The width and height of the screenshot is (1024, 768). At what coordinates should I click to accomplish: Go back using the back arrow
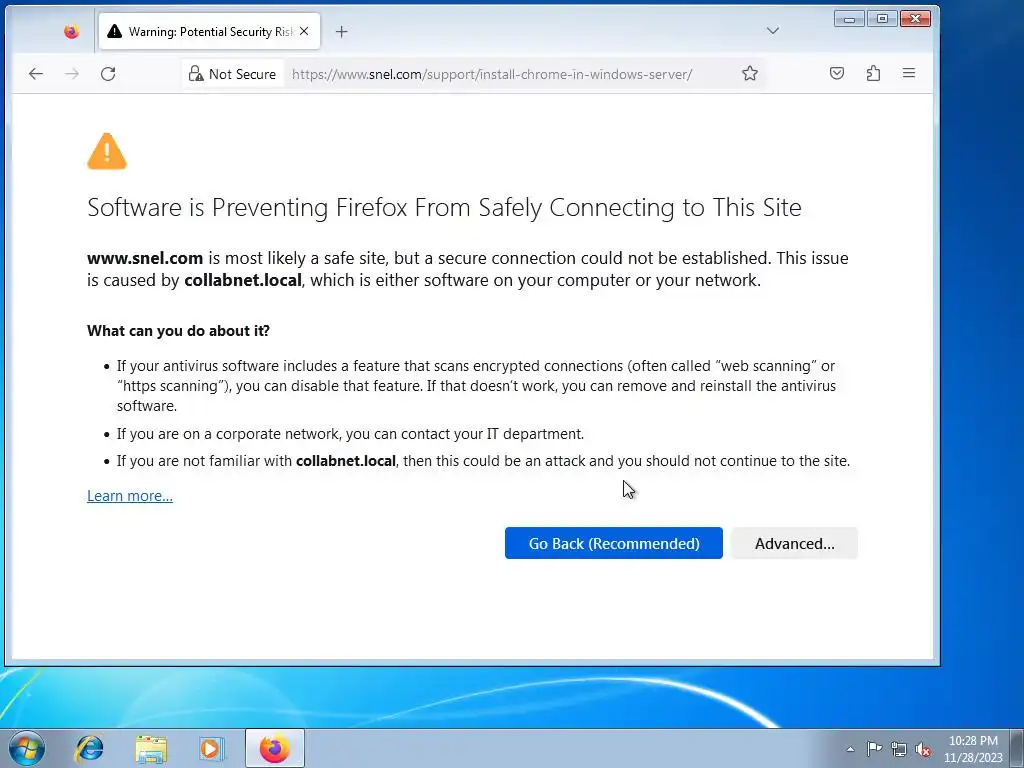(x=36, y=74)
